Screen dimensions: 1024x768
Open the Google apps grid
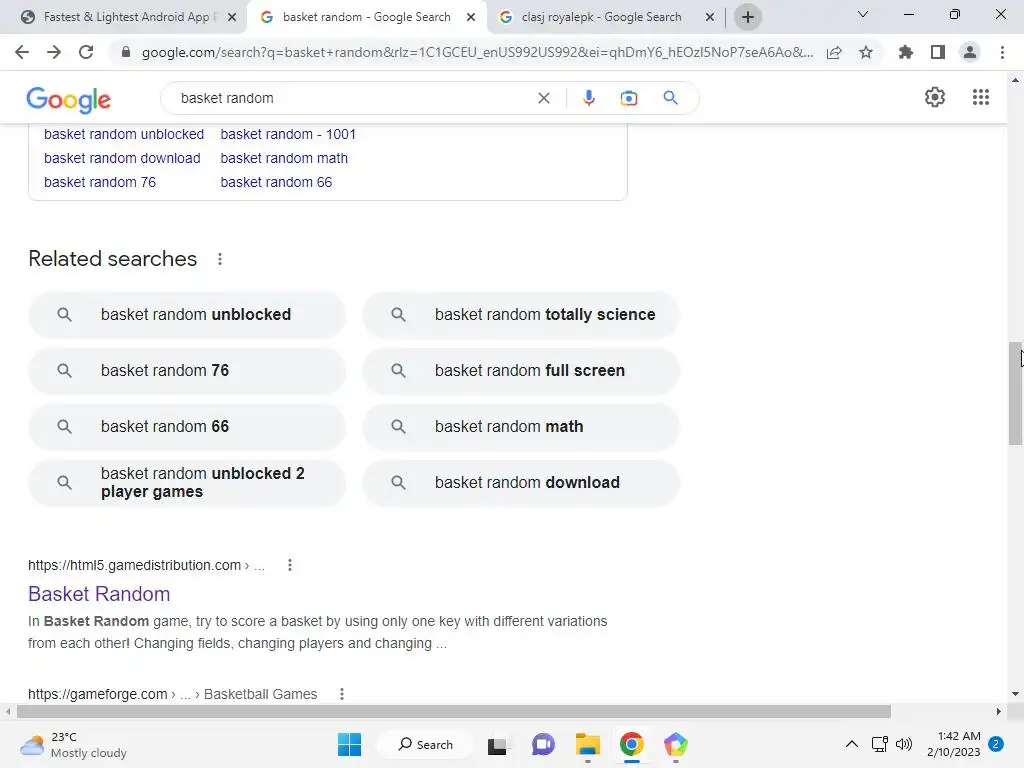point(981,97)
